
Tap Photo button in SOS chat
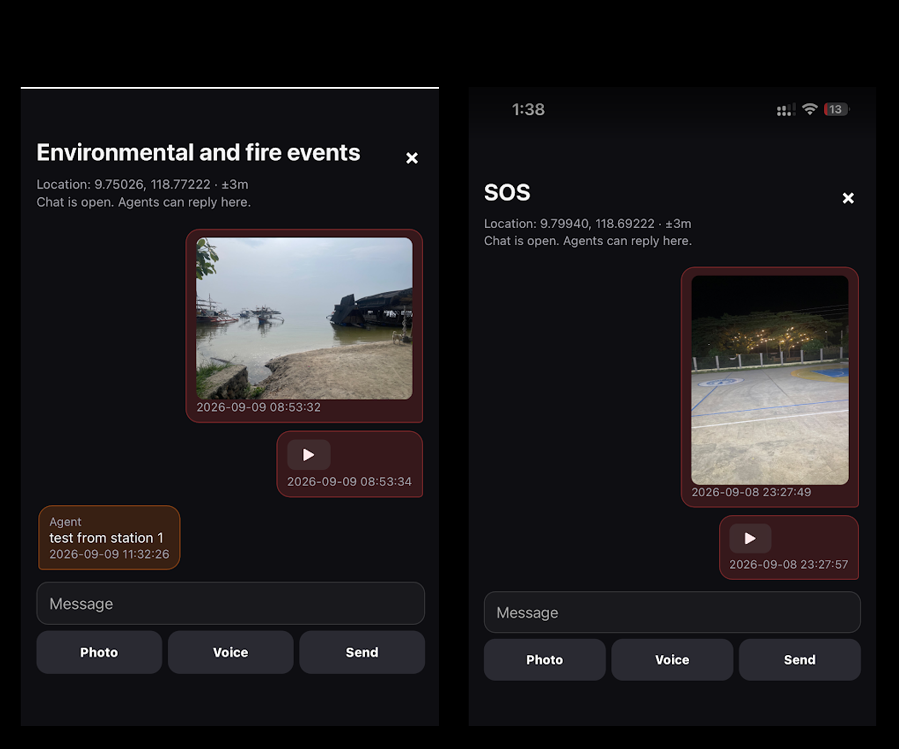(x=545, y=660)
